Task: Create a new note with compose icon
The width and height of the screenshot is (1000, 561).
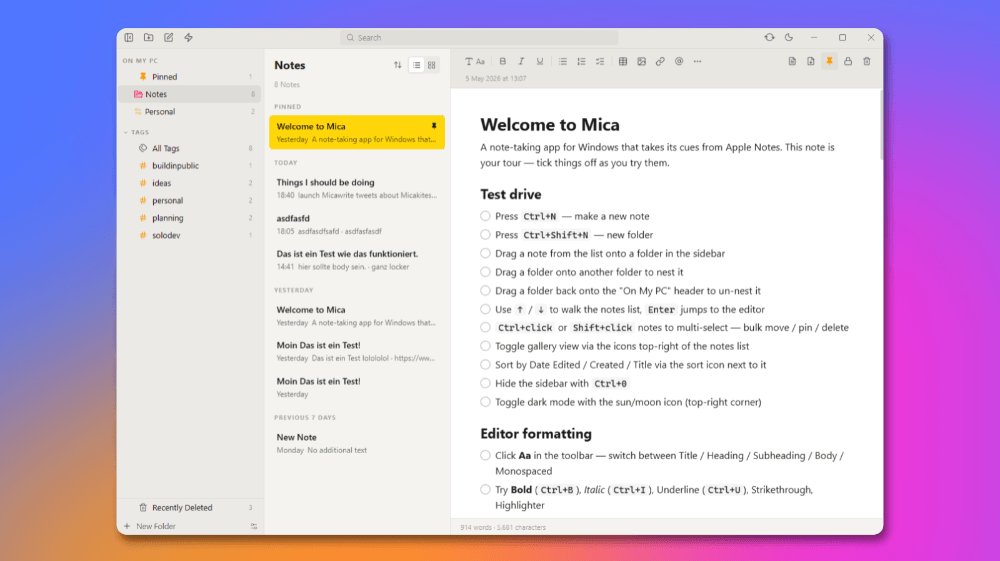Action: pos(168,38)
